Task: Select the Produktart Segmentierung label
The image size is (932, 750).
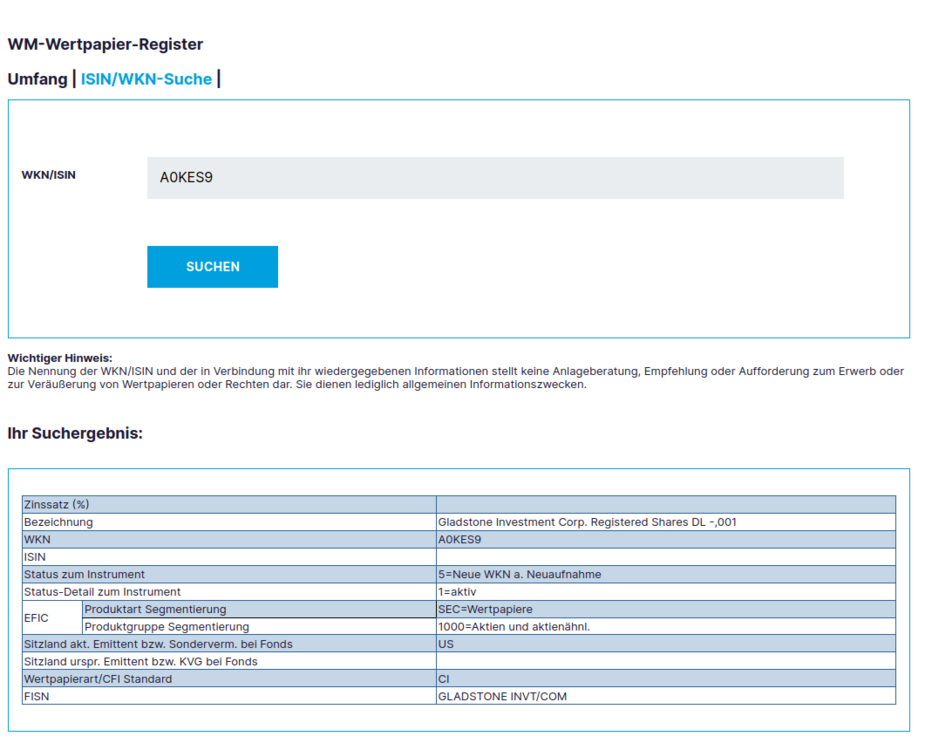Action: click(155, 609)
